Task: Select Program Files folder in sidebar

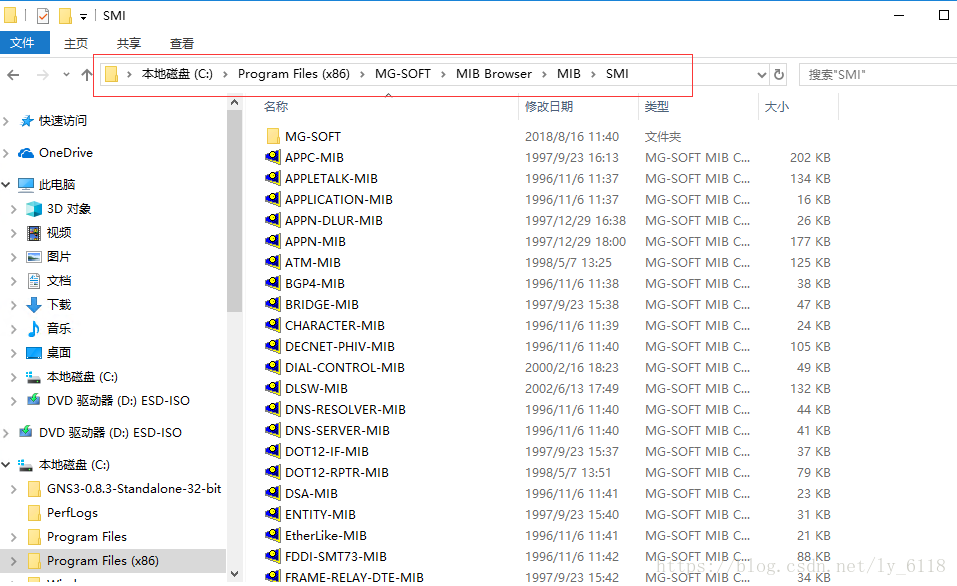Action: click(x=87, y=537)
